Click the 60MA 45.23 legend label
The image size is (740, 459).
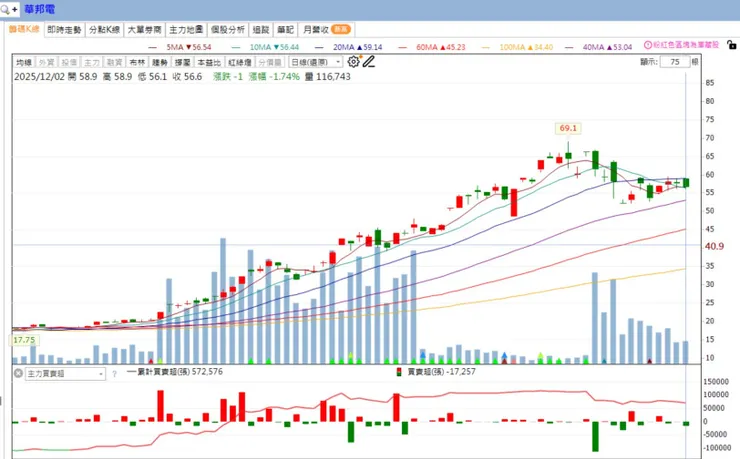[440, 47]
